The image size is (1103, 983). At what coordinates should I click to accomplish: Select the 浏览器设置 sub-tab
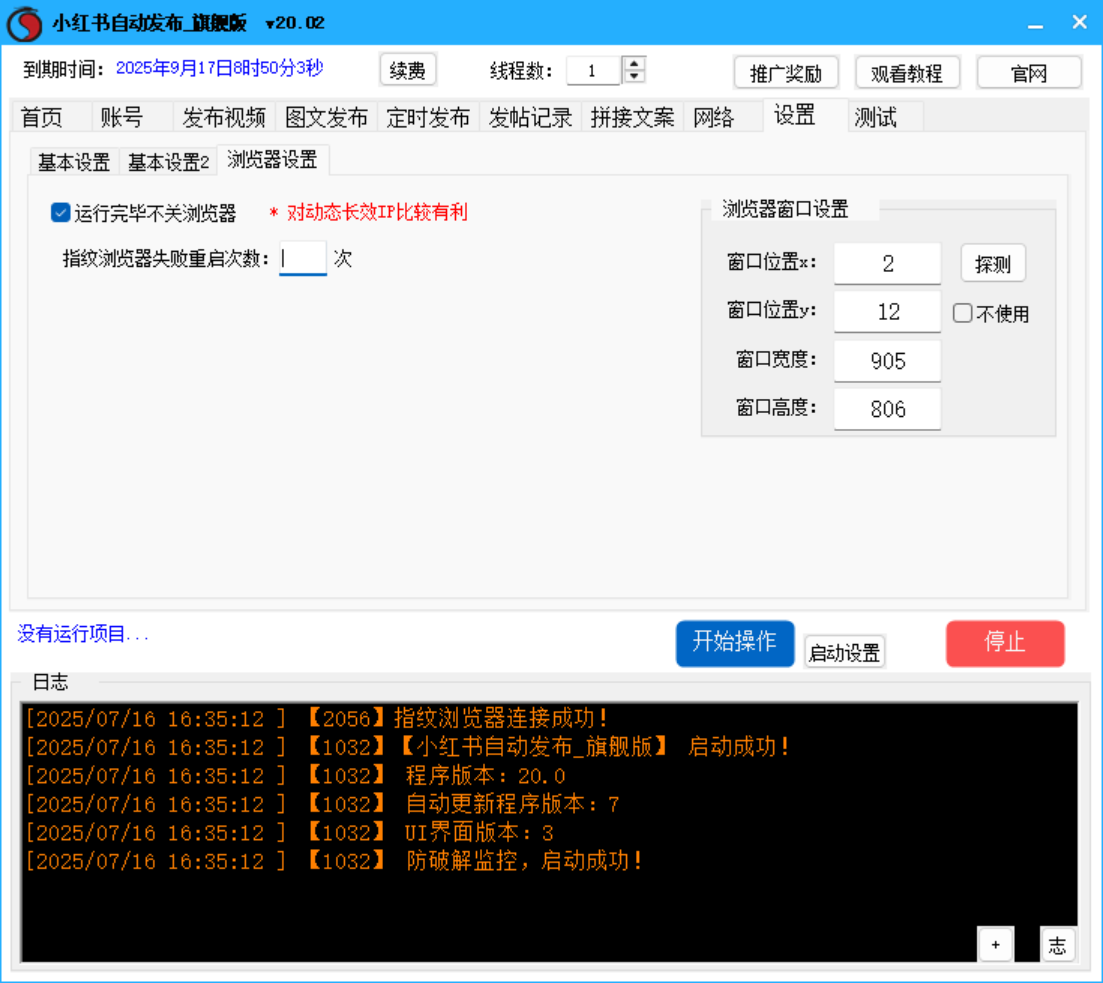[272, 160]
